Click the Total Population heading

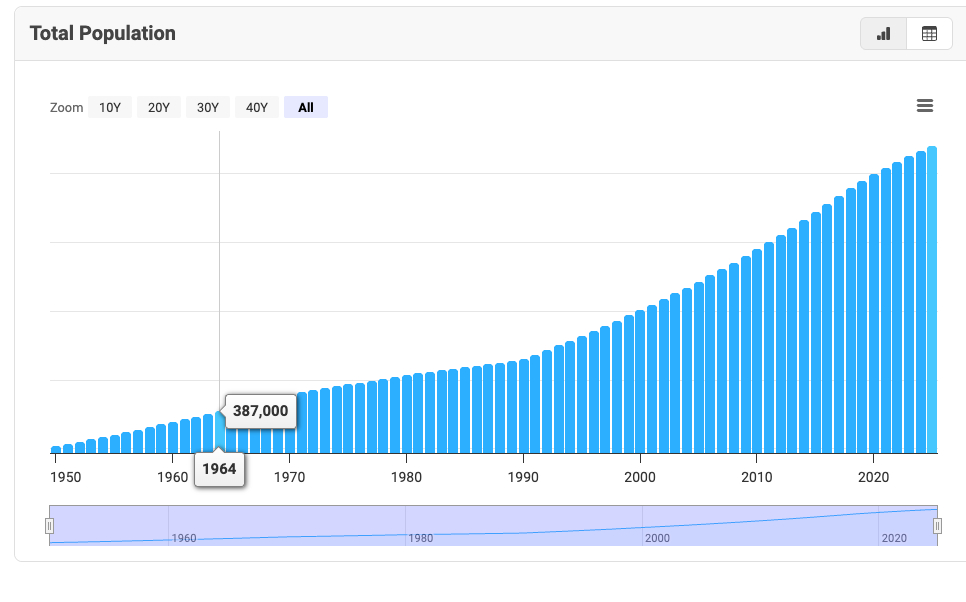103,33
